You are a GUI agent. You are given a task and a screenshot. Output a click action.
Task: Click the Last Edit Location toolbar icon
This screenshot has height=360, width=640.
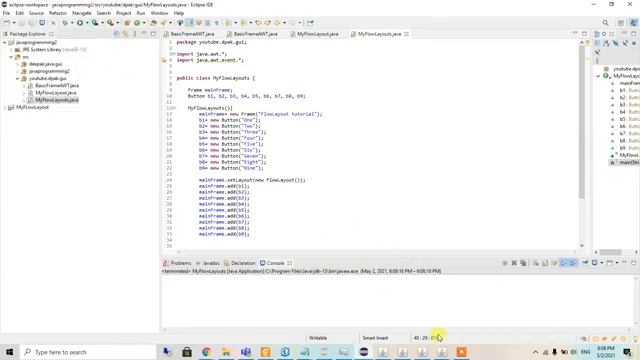click(x=258, y=23)
